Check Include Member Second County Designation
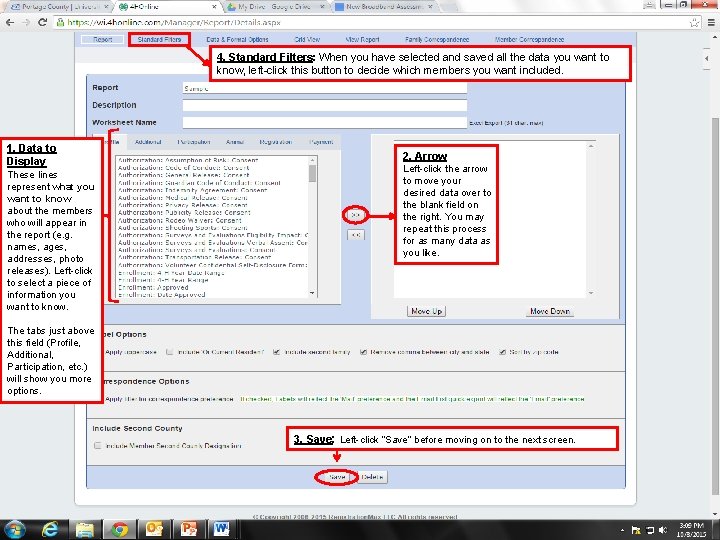The image size is (720, 540). point(97,445)
